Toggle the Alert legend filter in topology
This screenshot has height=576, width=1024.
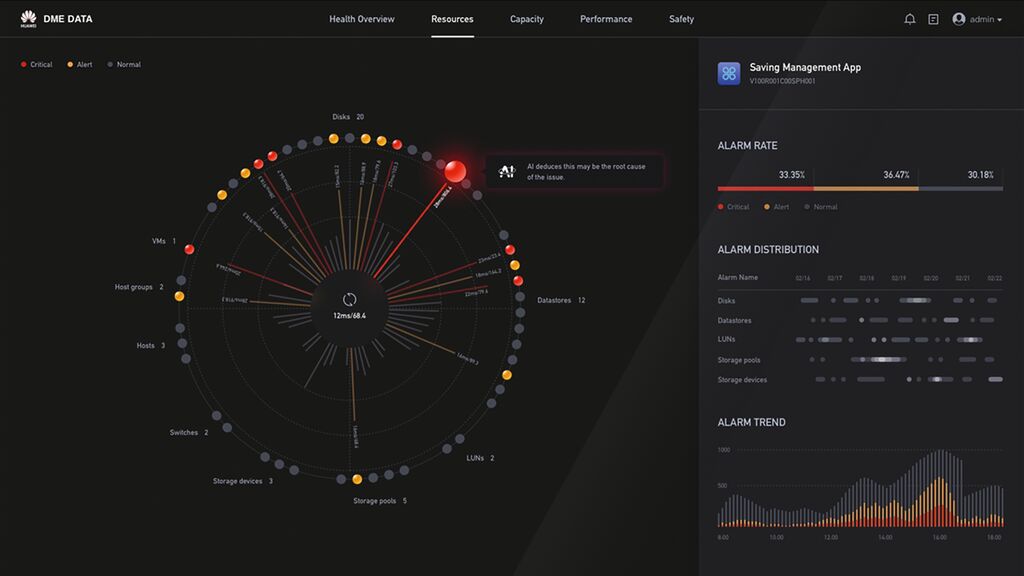pos(80,65)
